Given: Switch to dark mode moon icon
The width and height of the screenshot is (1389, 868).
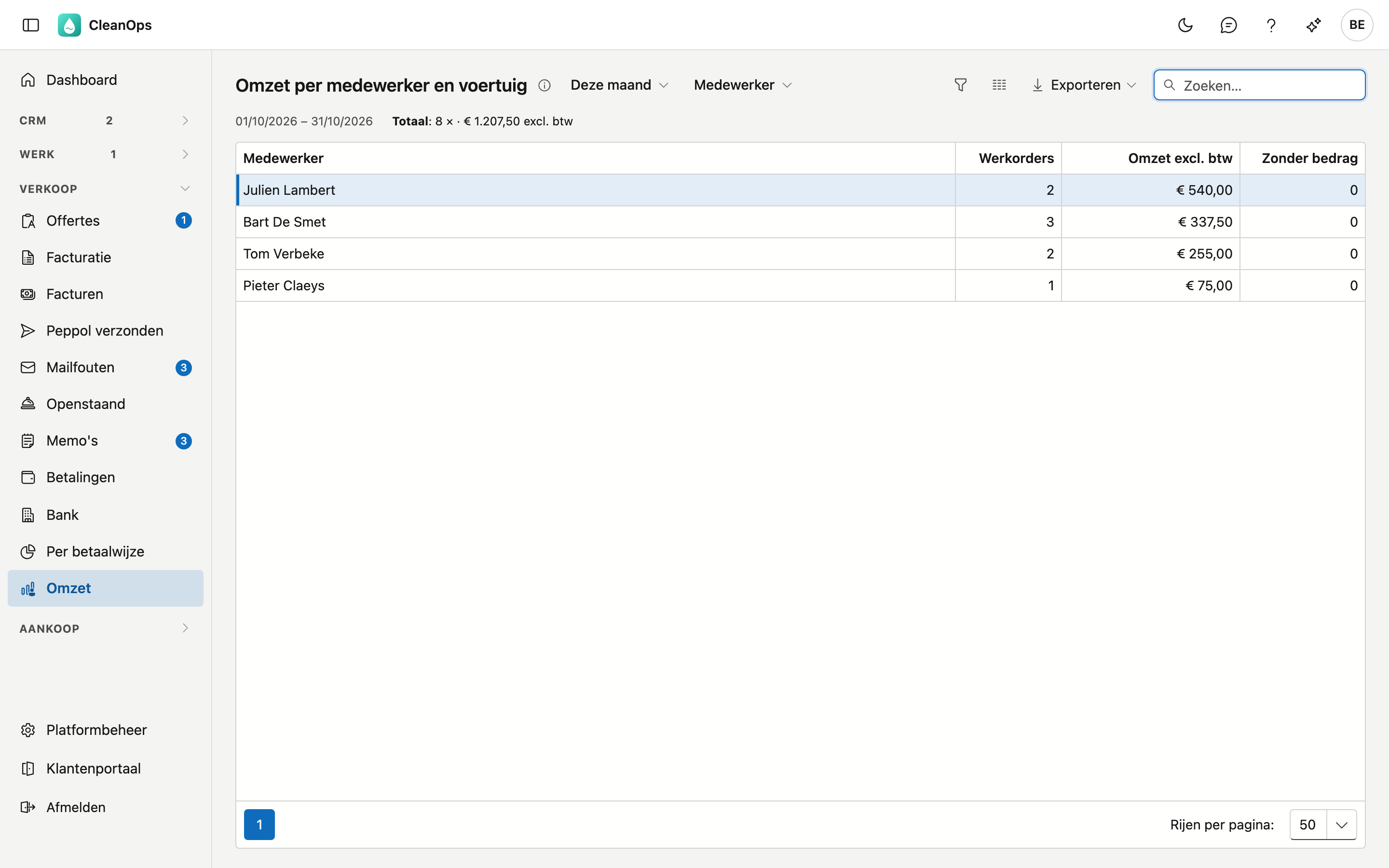Looking at the screenshot, I should 1185,25.
